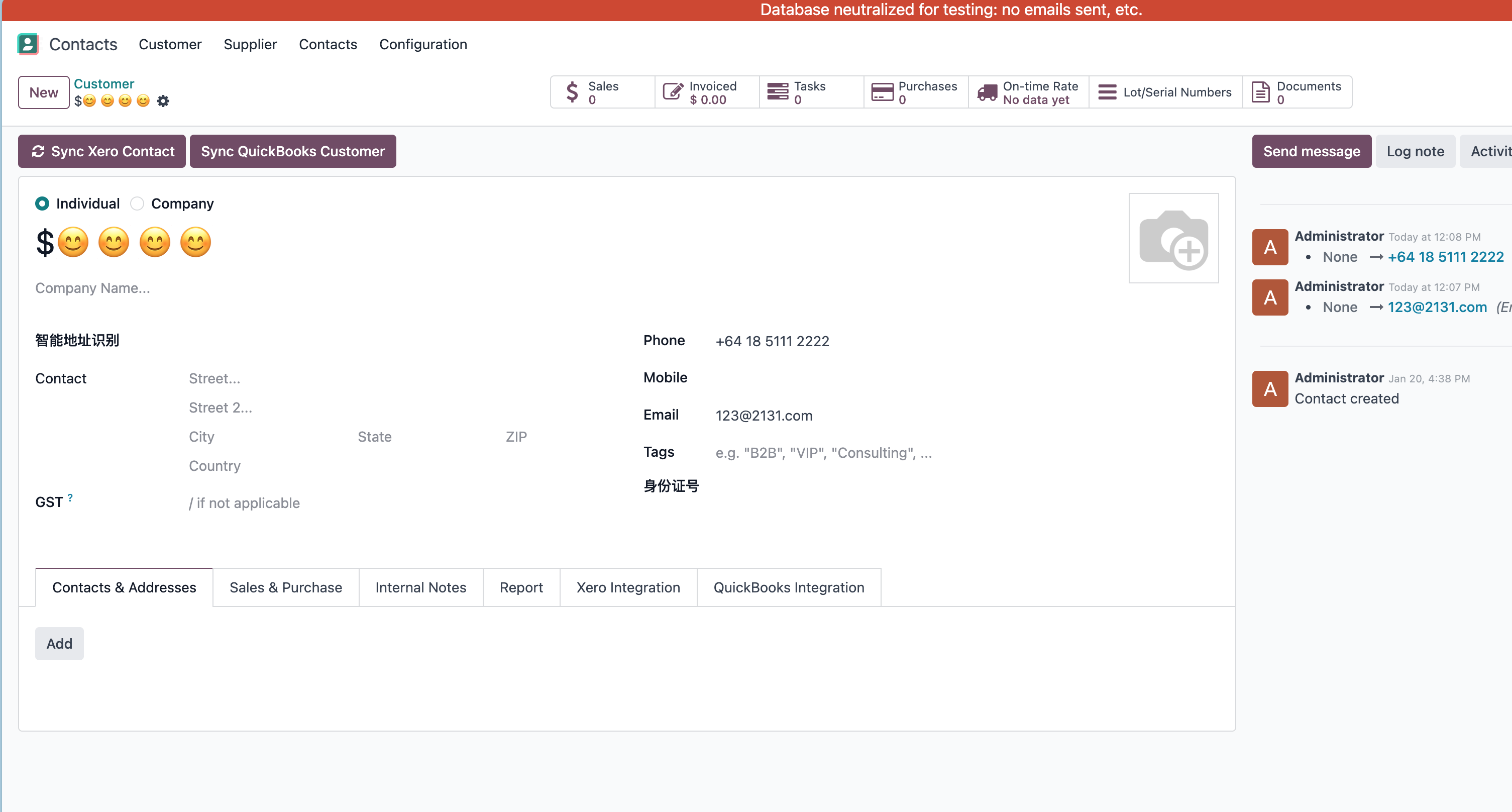Switch to the Contacts & Addresses tab

coord(124,587)
